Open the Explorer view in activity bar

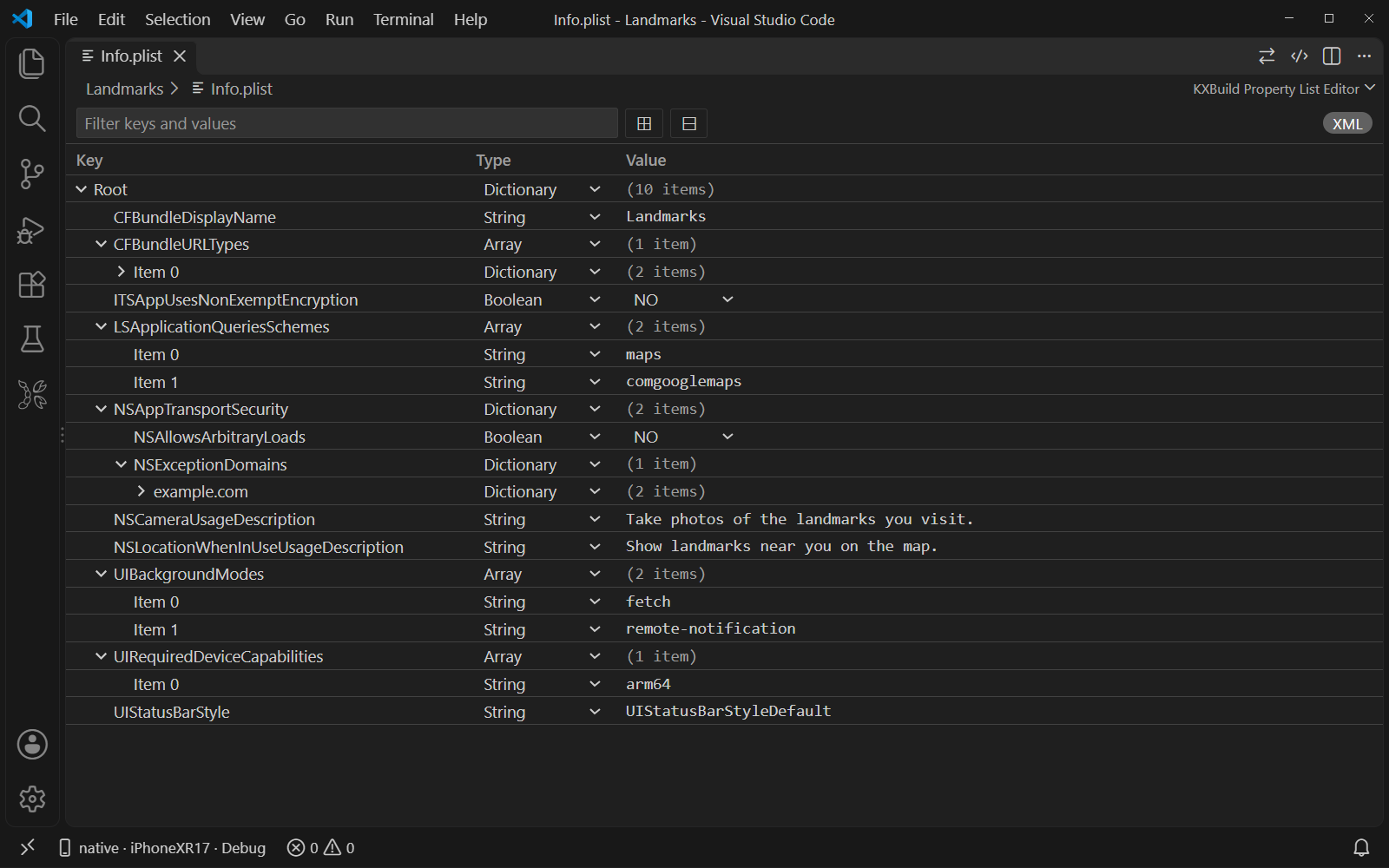pyautogui.click(x=32, y=63)
